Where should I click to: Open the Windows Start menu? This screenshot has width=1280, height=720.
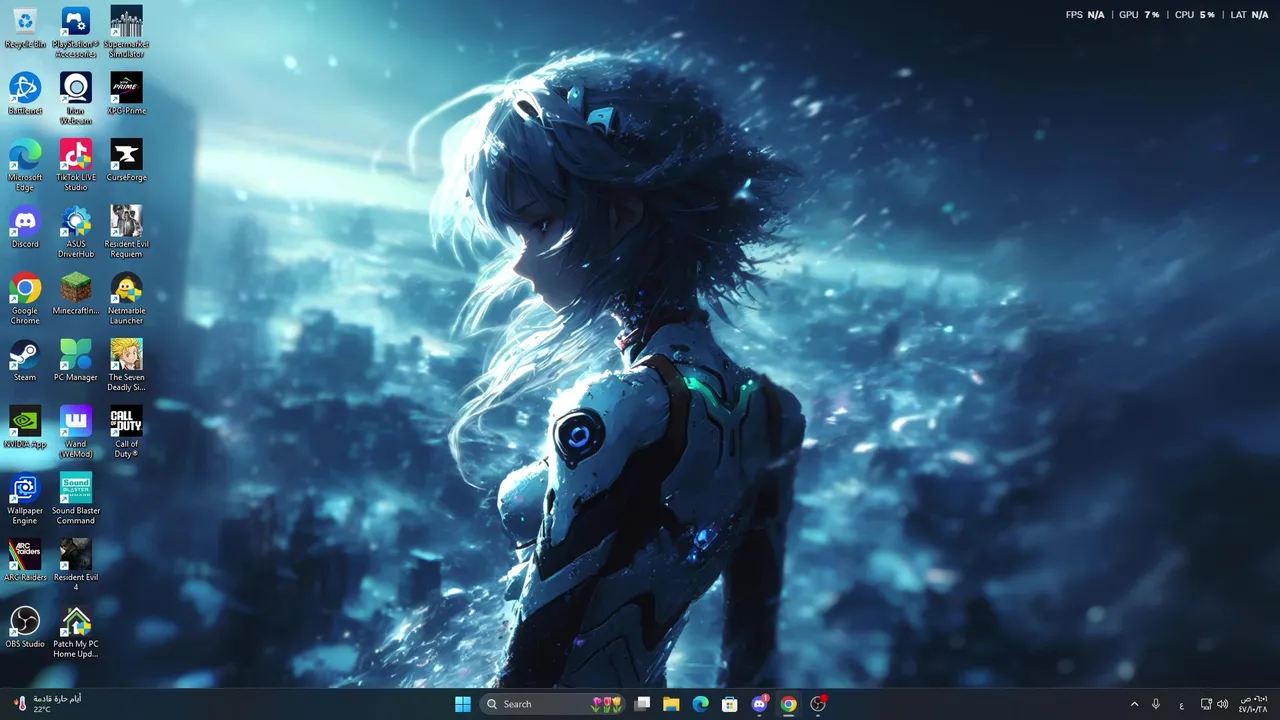463,704
